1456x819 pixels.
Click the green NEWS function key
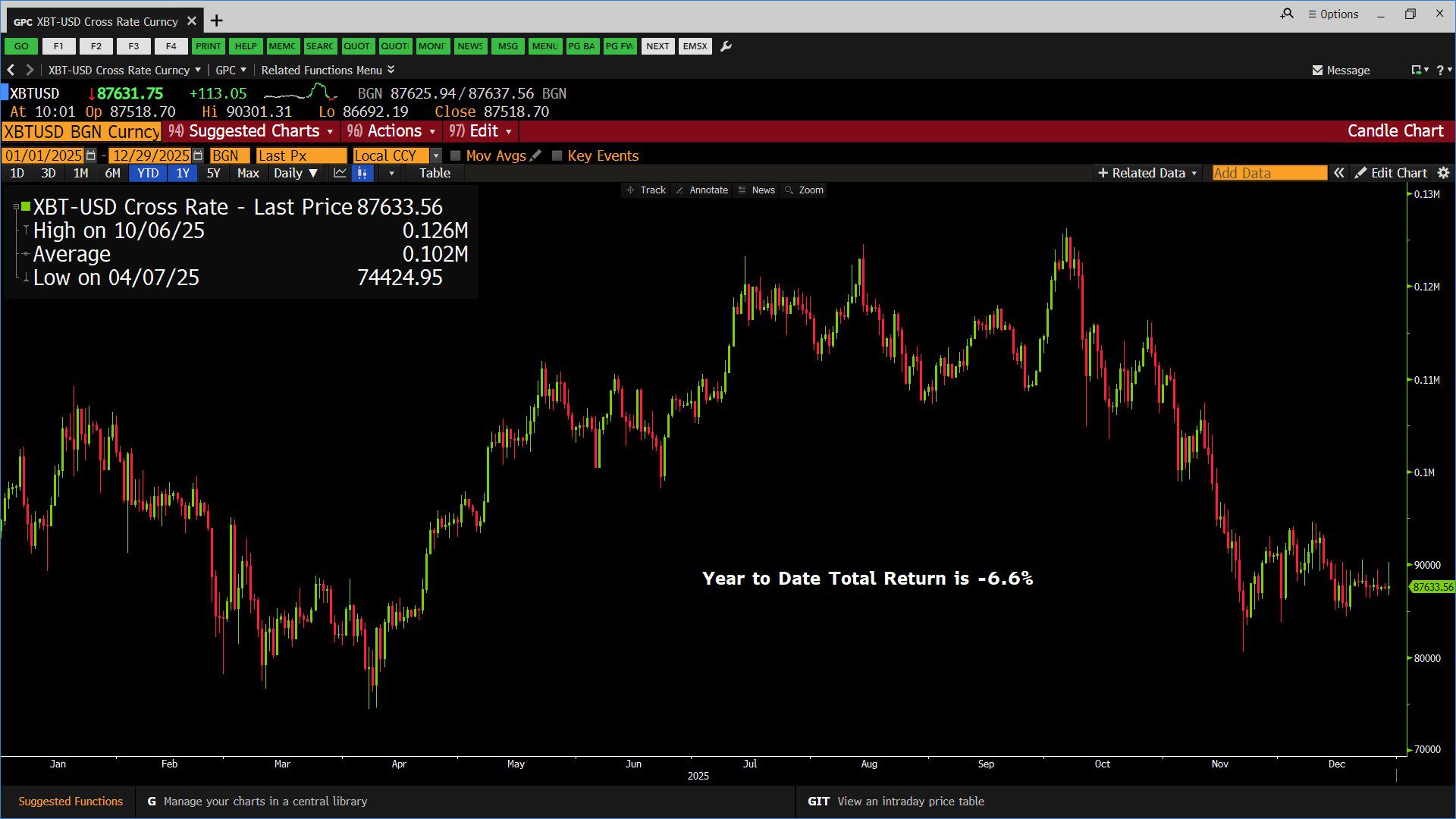pos(469,46)
